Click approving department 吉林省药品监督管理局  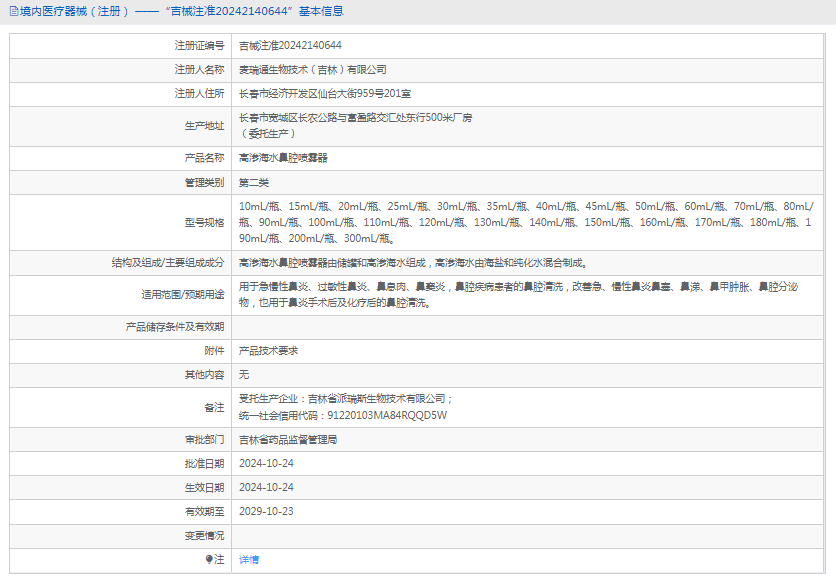pyautogui.click(x=288, y=440)
